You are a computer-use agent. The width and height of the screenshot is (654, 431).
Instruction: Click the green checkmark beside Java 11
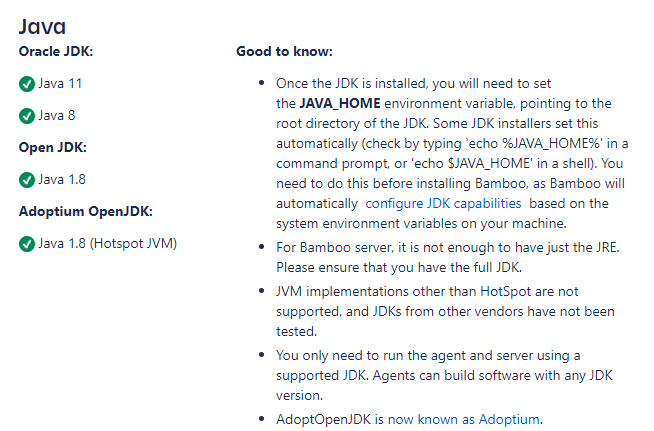point(27,83)
